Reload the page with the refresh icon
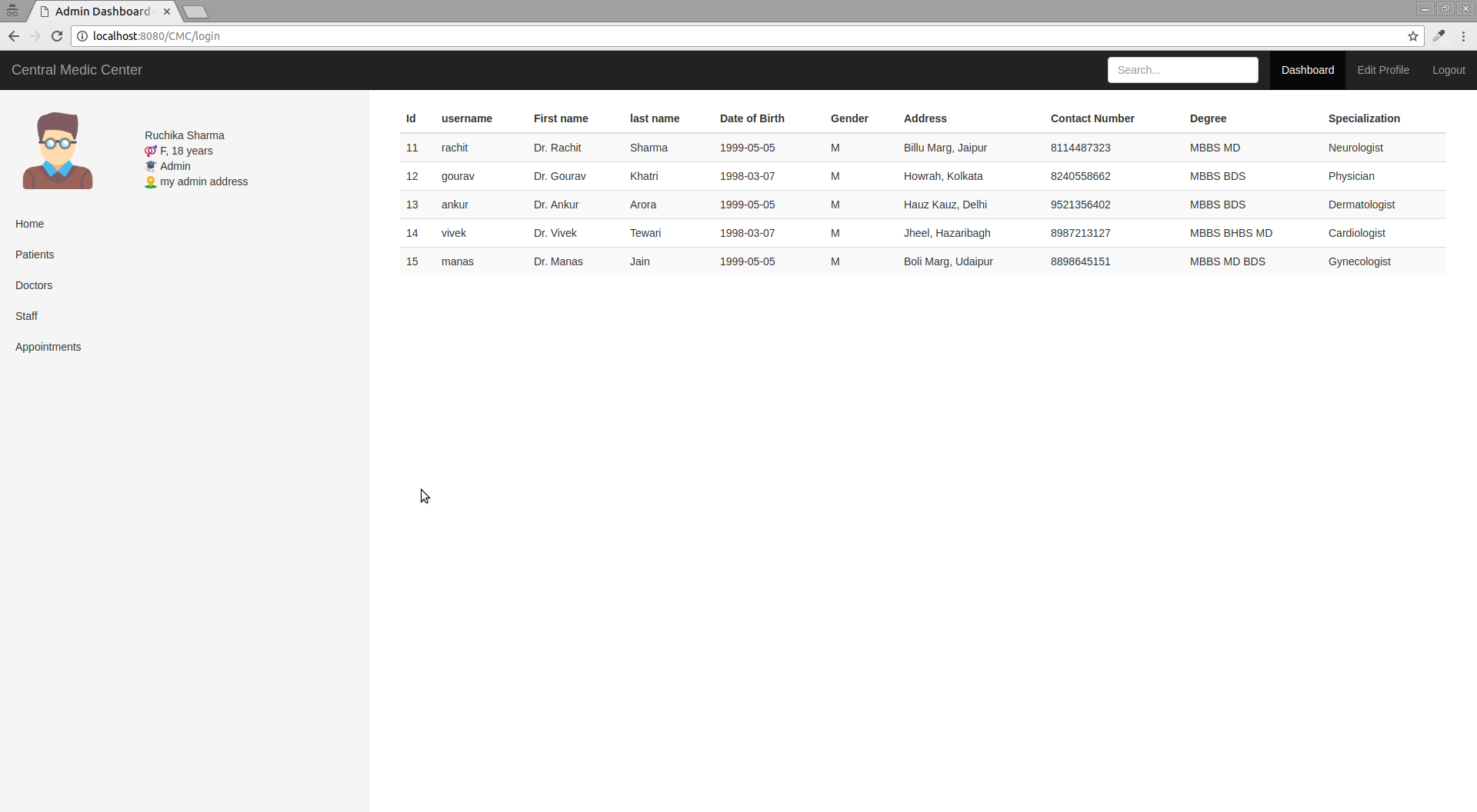 [x=57, y=36]
